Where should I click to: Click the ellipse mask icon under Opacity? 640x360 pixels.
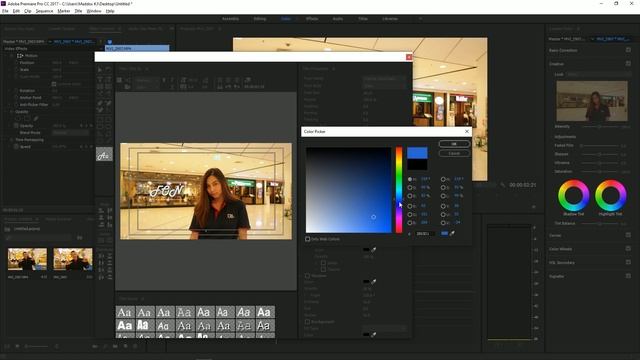(x=18, y=119)
